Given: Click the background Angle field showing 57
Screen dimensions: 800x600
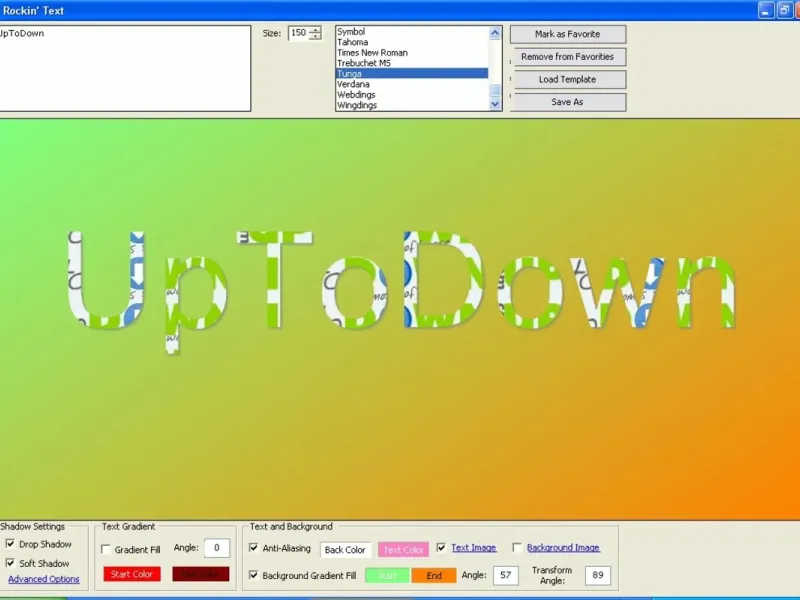Looking at the screenshot, I should pos(506,575).
